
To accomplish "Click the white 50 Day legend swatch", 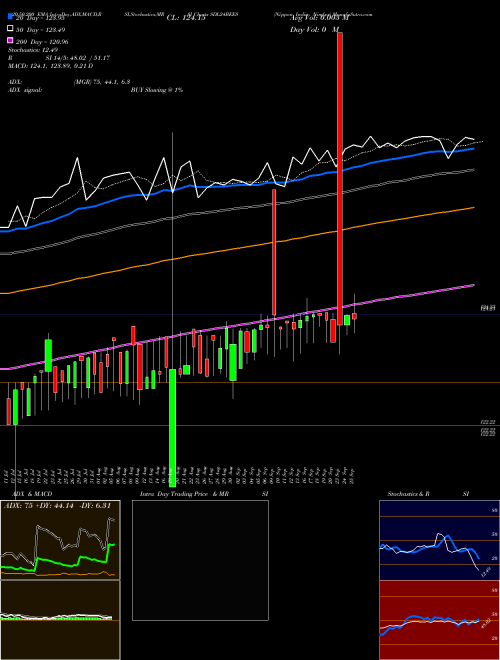I will point(10,29).
